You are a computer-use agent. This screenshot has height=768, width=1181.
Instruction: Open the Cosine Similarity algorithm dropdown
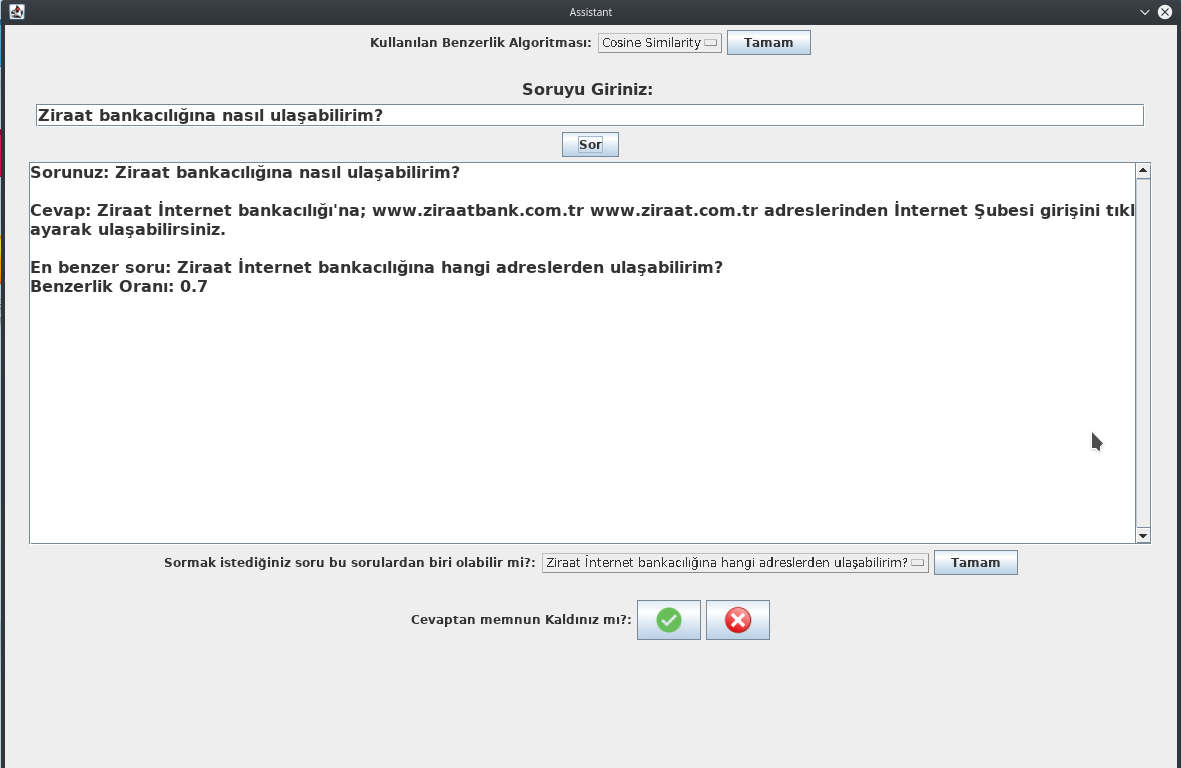[x=660, y=43]
